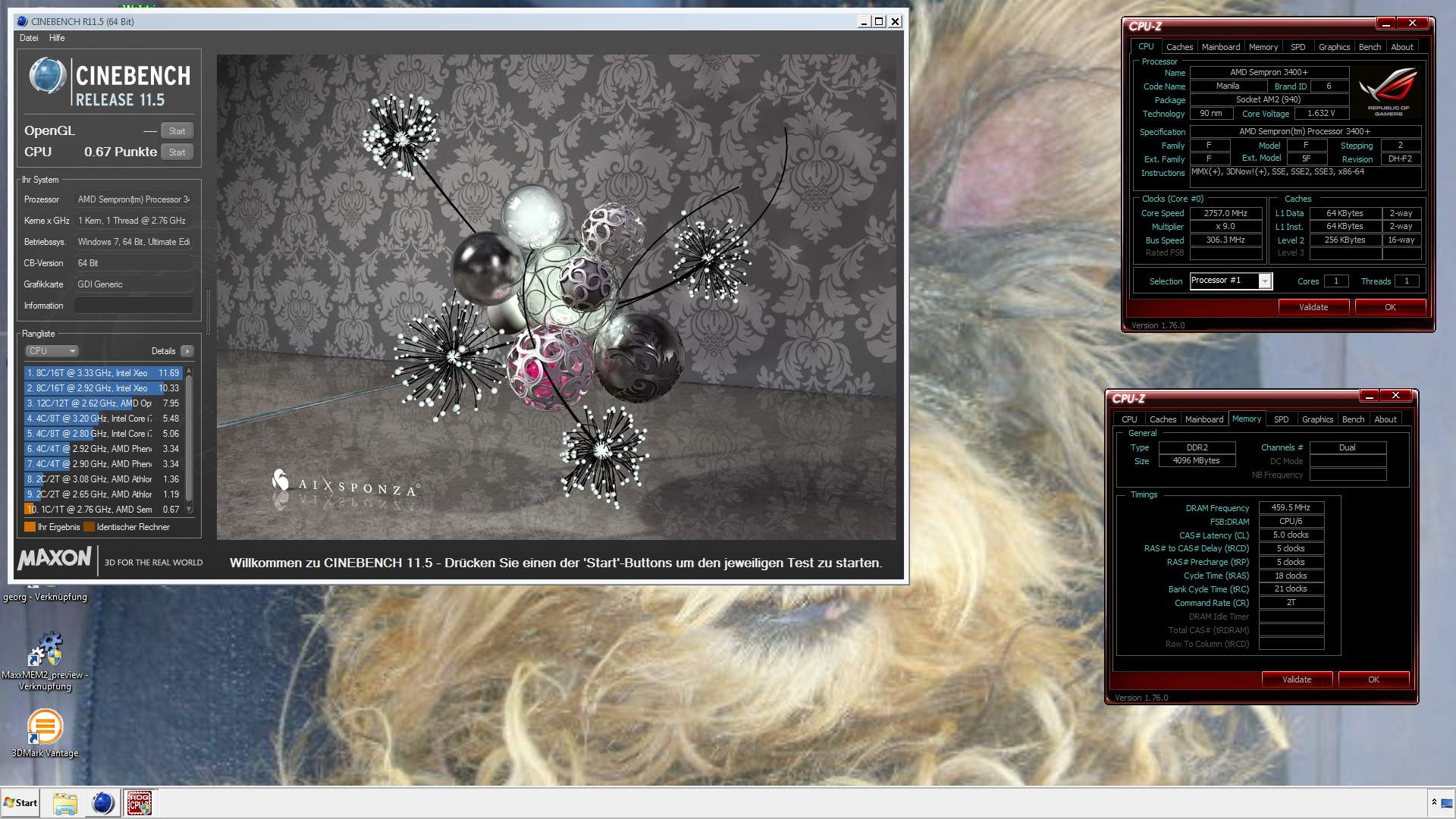Click the Grafikkarte field GDI Generic

(x=133, y=284)
